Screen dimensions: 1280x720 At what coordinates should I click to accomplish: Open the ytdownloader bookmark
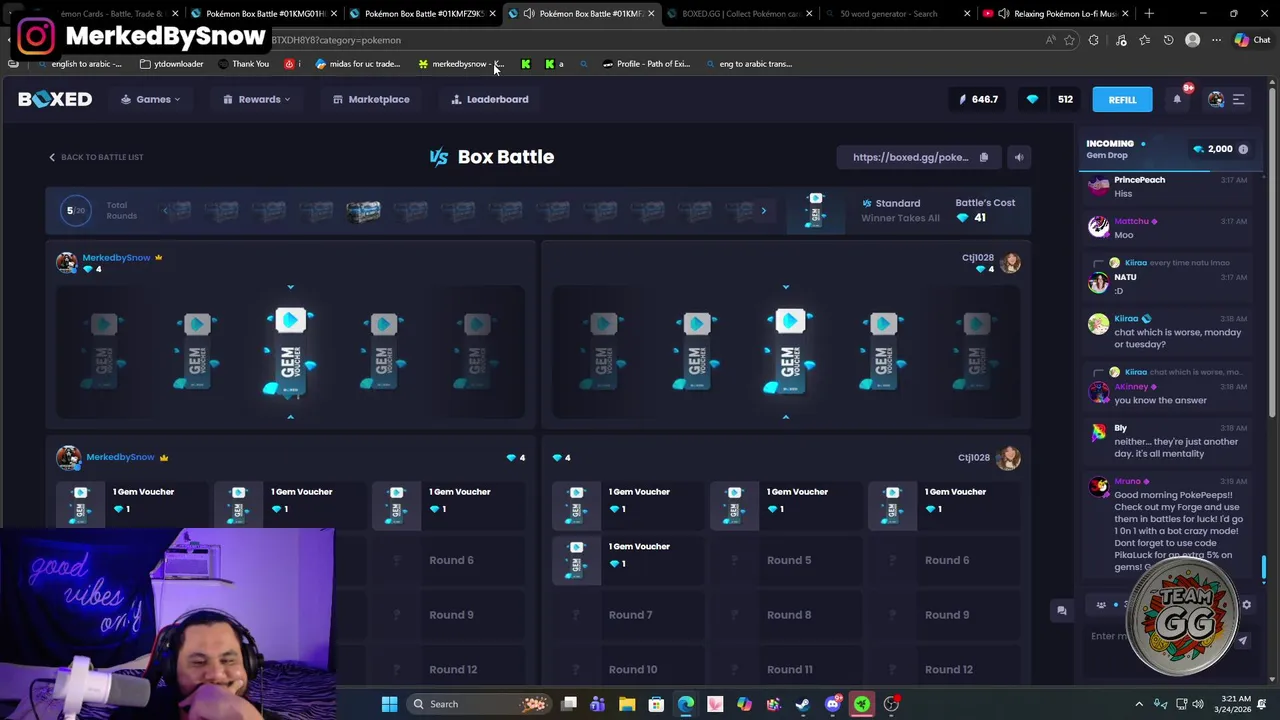(171, 64)
